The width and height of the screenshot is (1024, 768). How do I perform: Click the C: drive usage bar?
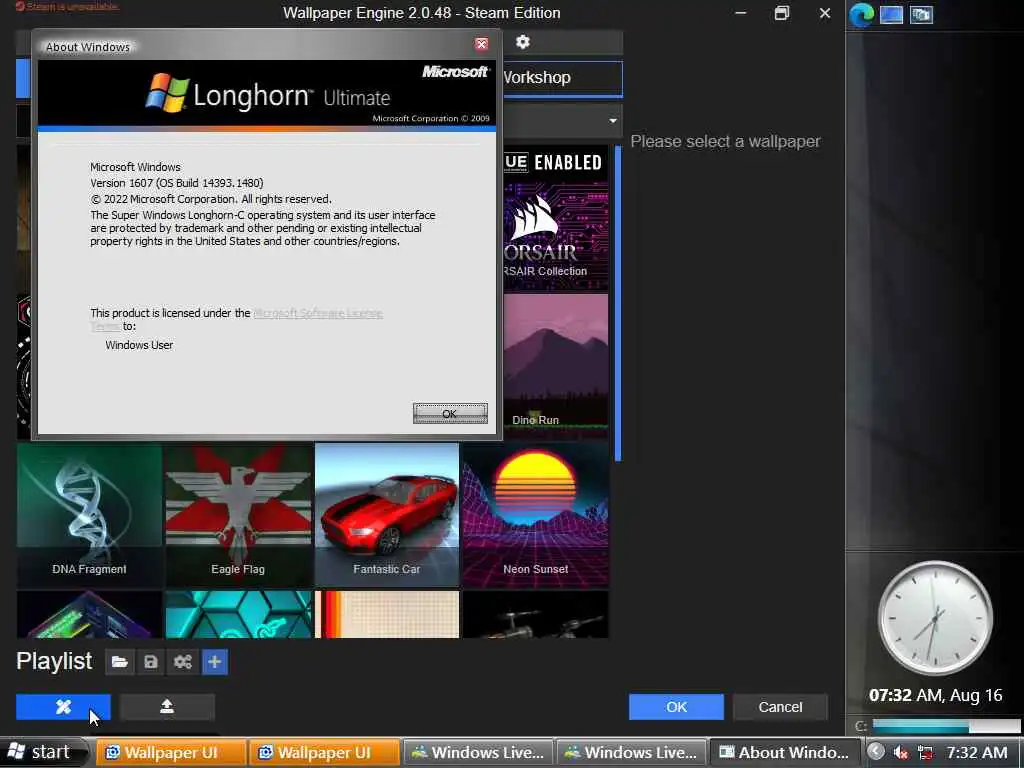[x=946, y=726]
